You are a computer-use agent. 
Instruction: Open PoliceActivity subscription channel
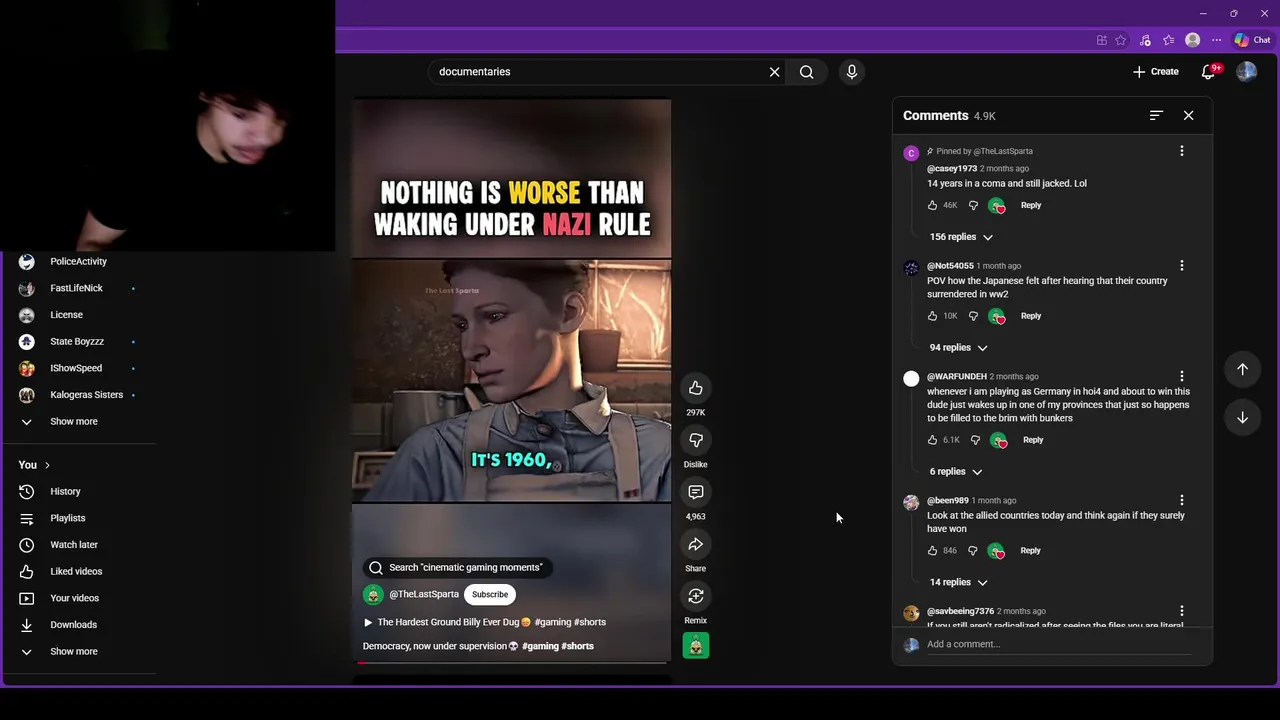(x=78, y=262)
